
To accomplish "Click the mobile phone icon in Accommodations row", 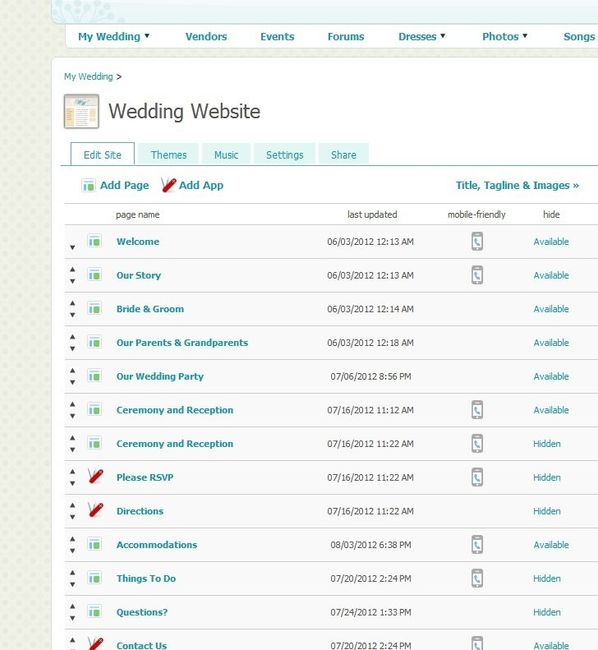I will tap(477, 544).
